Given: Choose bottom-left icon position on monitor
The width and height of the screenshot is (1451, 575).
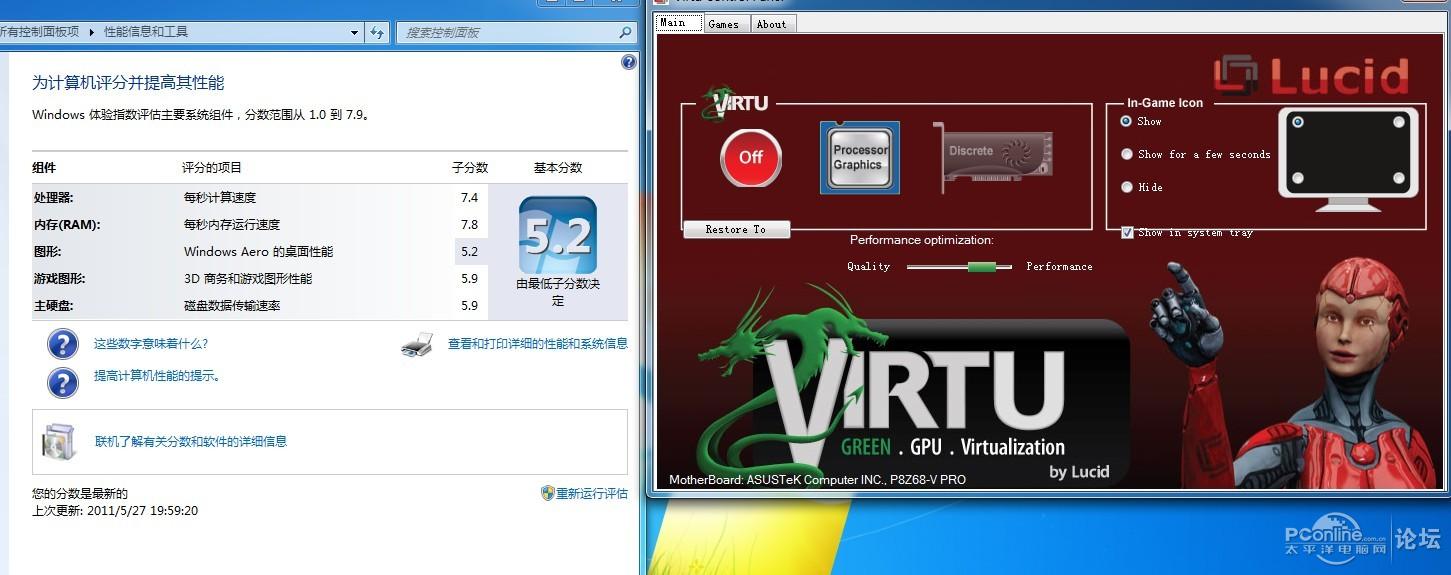Looking at the screenshot, I should (x=1298, y=179).
